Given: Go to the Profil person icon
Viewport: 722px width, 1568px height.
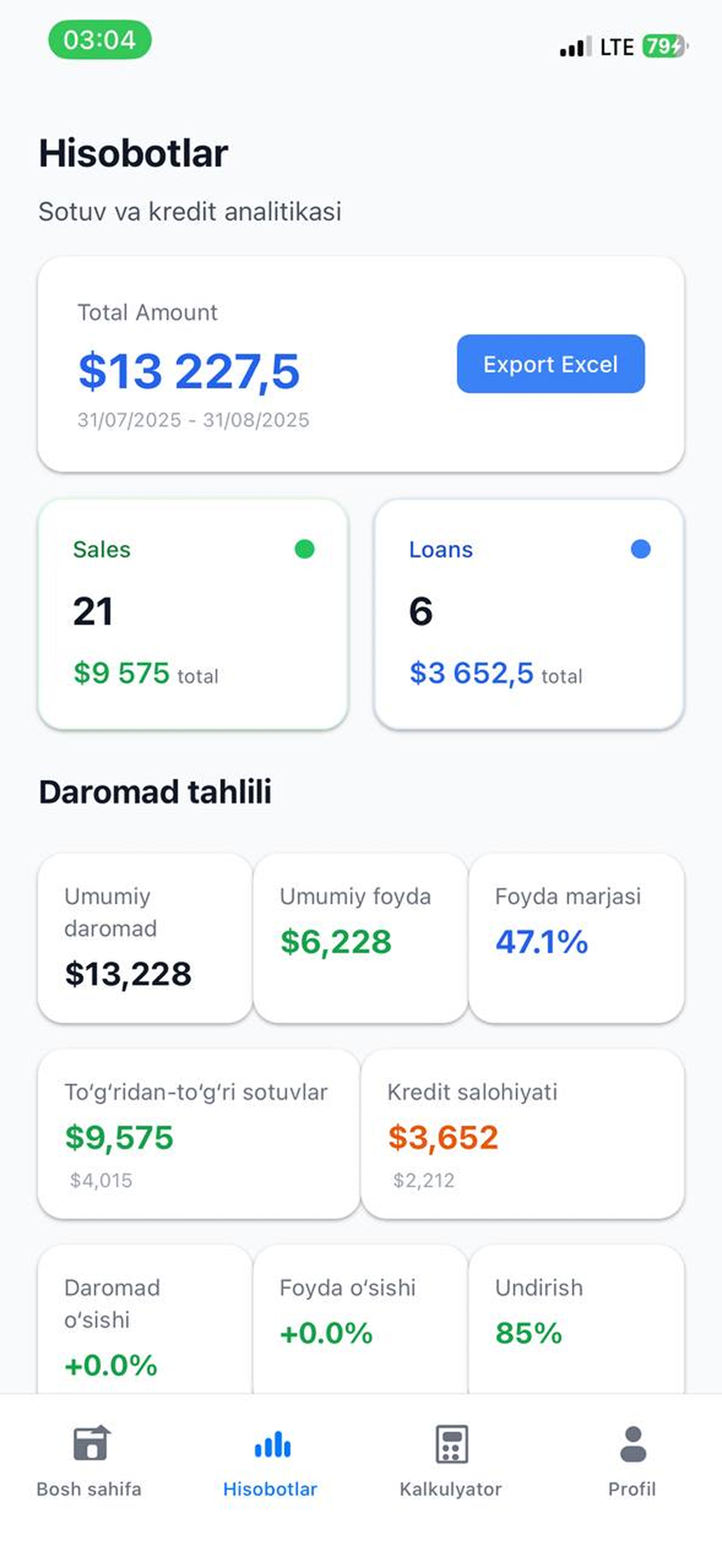Looking at the screenshot, I should coord(633,1444).
